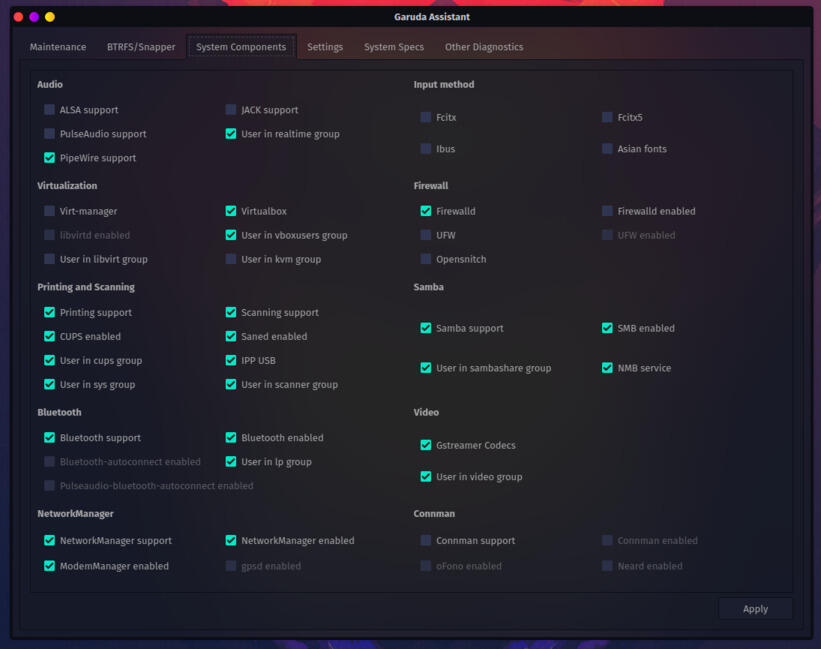Uncheck Saned enabled
This screenshot has width=821, height=649.
(230, 337)
